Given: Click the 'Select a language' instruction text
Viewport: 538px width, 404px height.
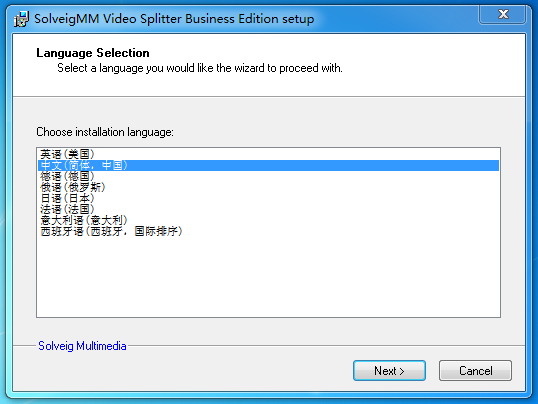Looking at the screenshot, I should click(x=200, y=68).
